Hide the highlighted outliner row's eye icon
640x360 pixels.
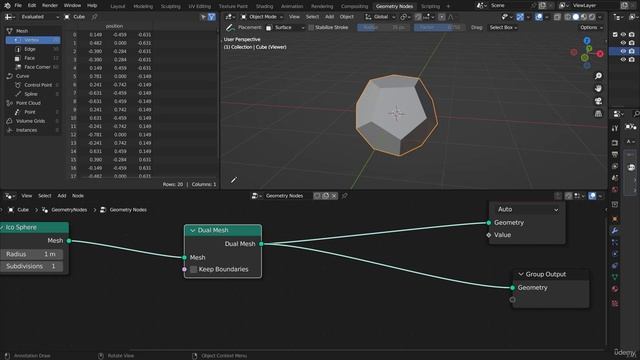623,51
